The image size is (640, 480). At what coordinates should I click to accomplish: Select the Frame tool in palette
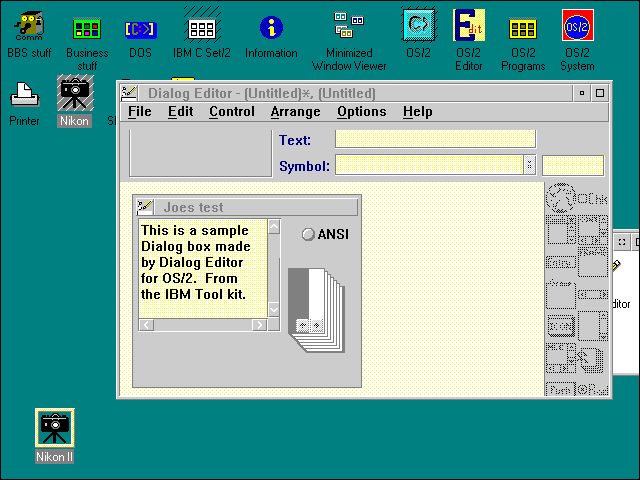pos(593,262)
